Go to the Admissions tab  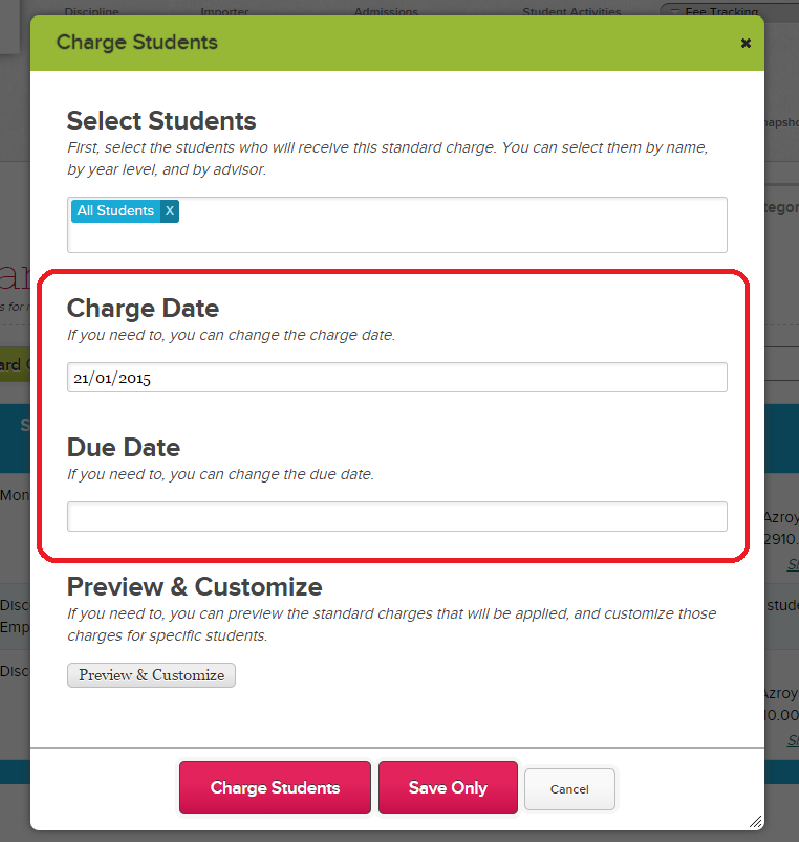[x=386, y=11]
